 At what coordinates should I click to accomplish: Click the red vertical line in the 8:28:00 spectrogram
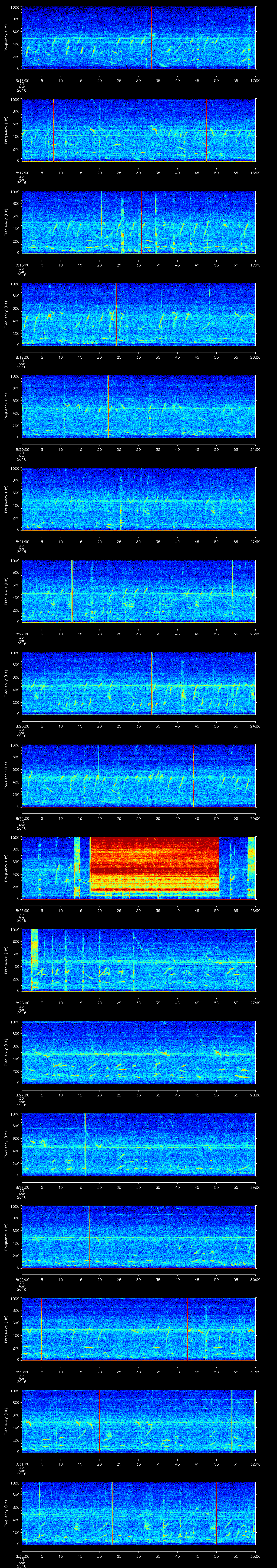click(x=85, y=1144)
